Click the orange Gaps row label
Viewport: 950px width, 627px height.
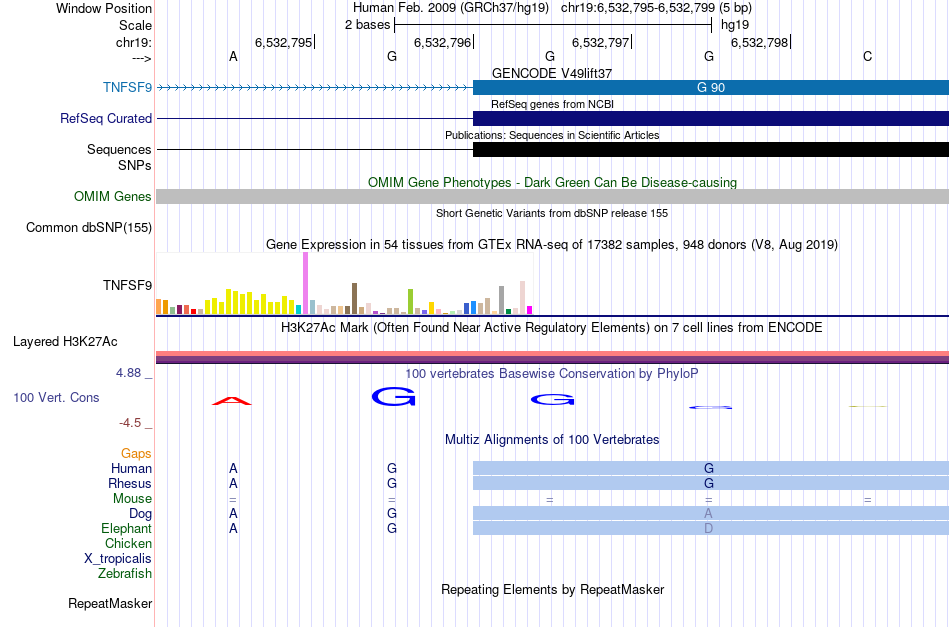pyautogui.click(x=136, y=453)
